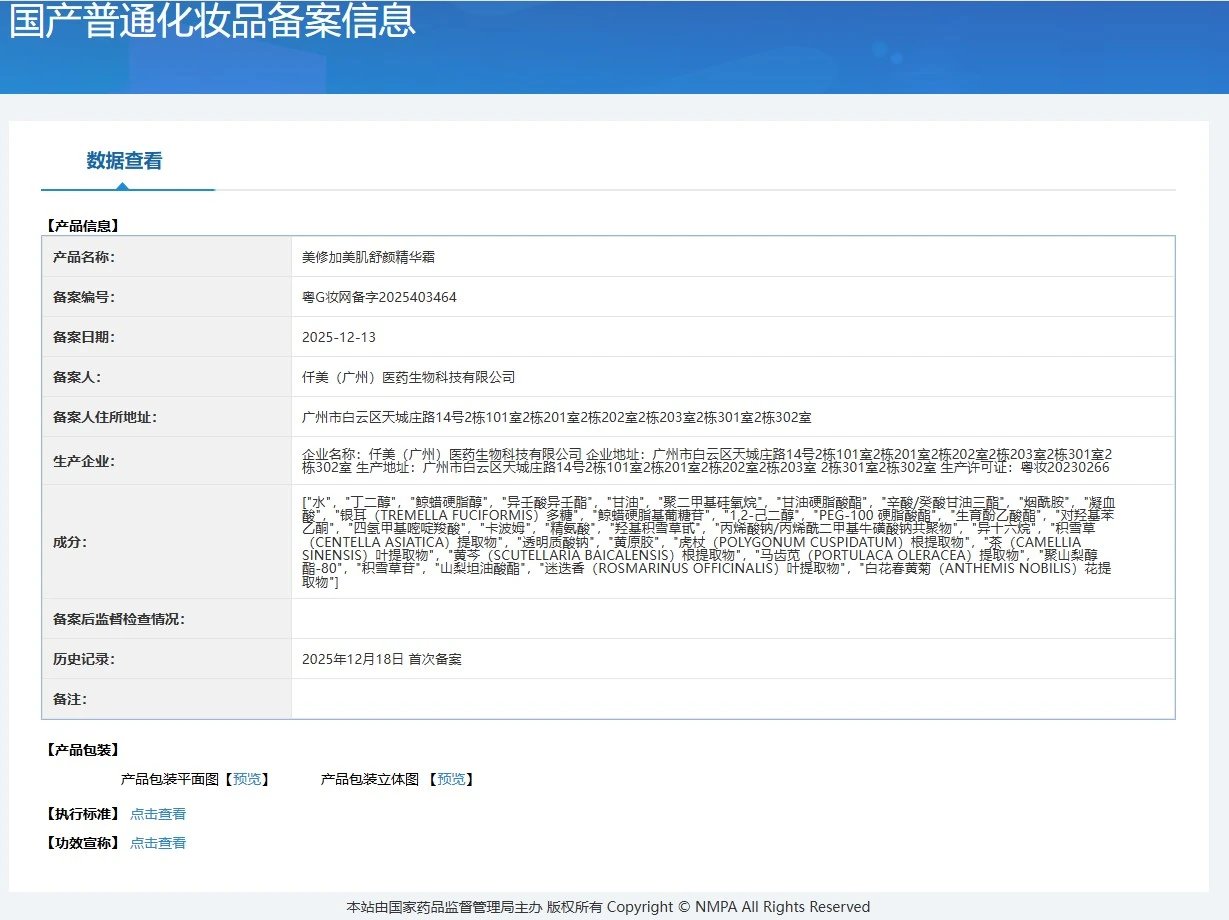
Task: Click the NMPA copyright footer text
Action: [608, 907]
